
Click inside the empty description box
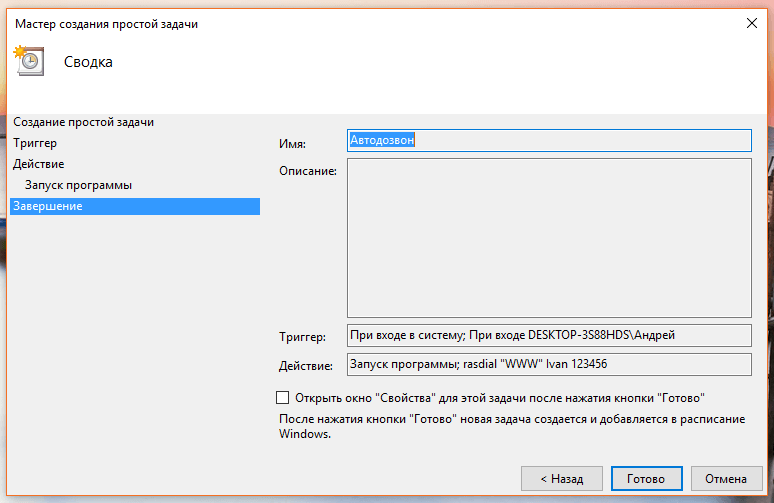548,237
